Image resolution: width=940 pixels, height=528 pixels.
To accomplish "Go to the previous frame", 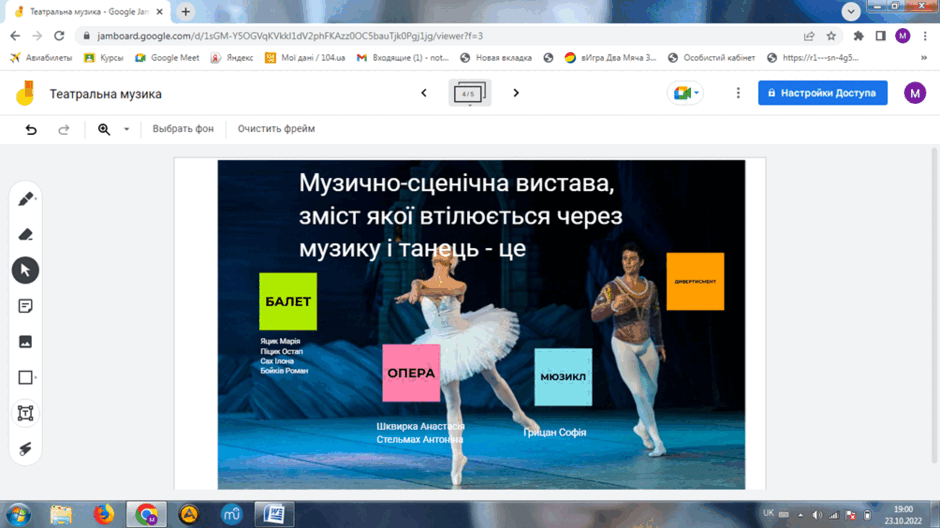I will (424, 93).
